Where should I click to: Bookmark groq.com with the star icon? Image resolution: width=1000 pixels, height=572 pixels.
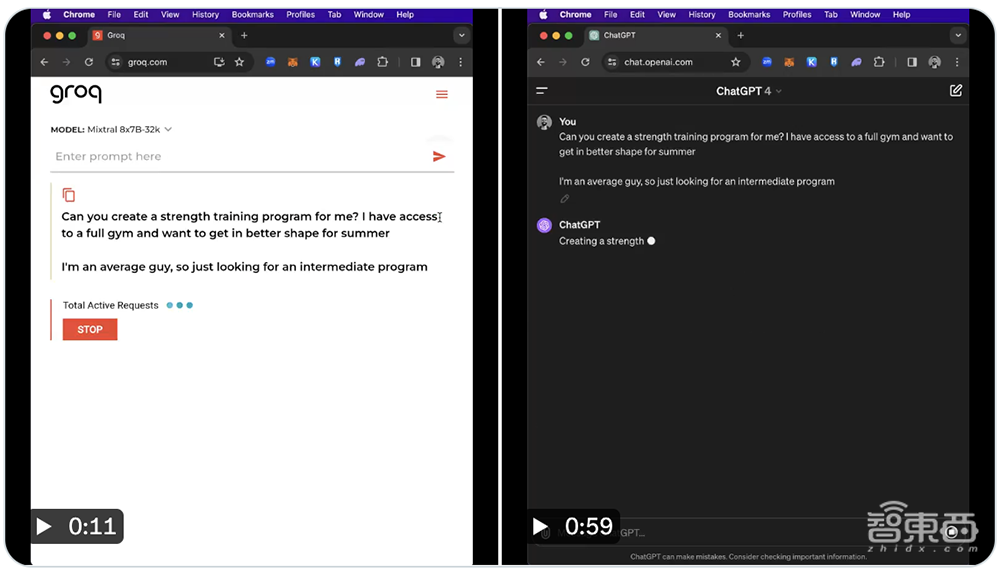click(x=239, y=62)
